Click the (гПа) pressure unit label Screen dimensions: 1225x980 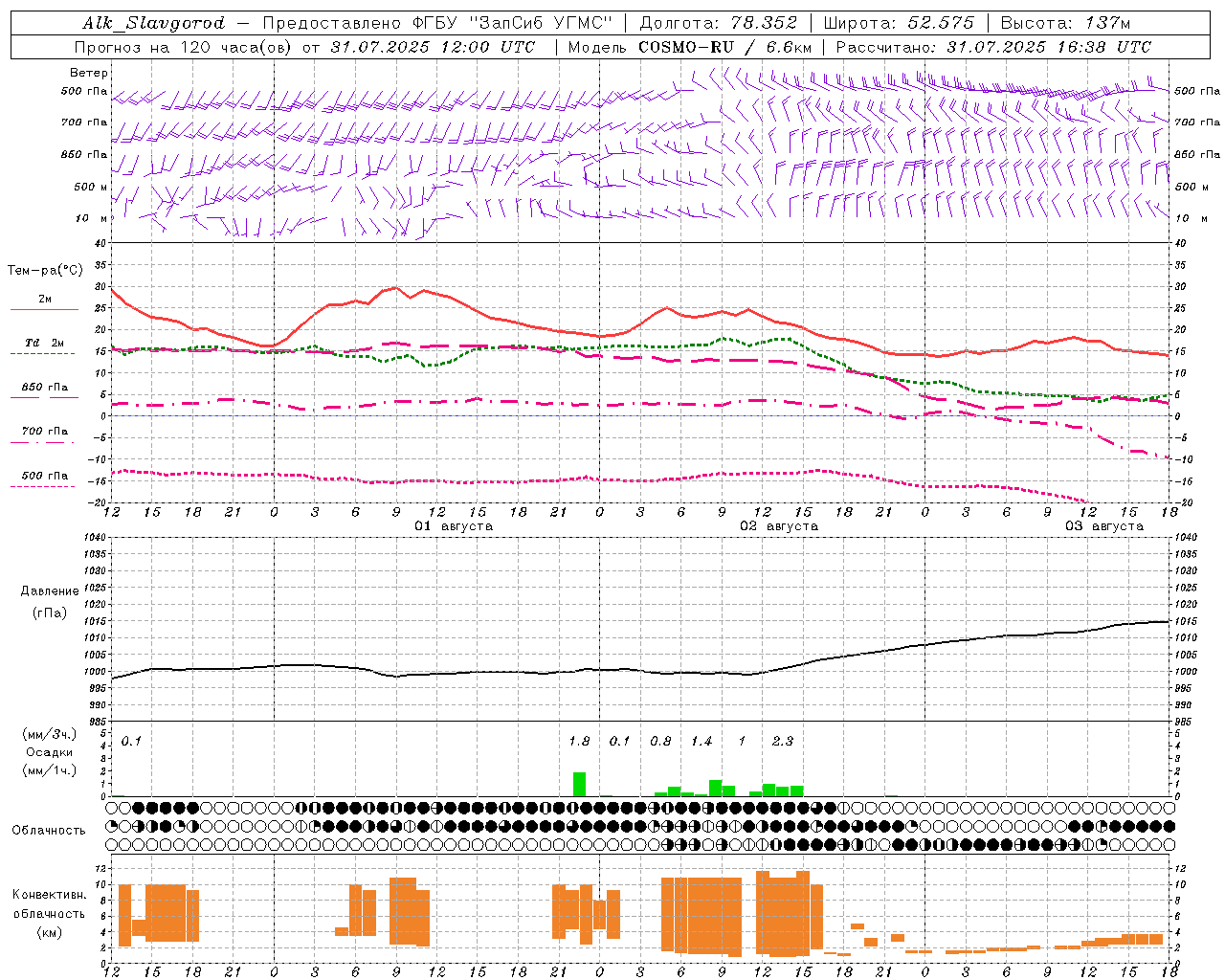pyautogui.click(x=50, y=613)
